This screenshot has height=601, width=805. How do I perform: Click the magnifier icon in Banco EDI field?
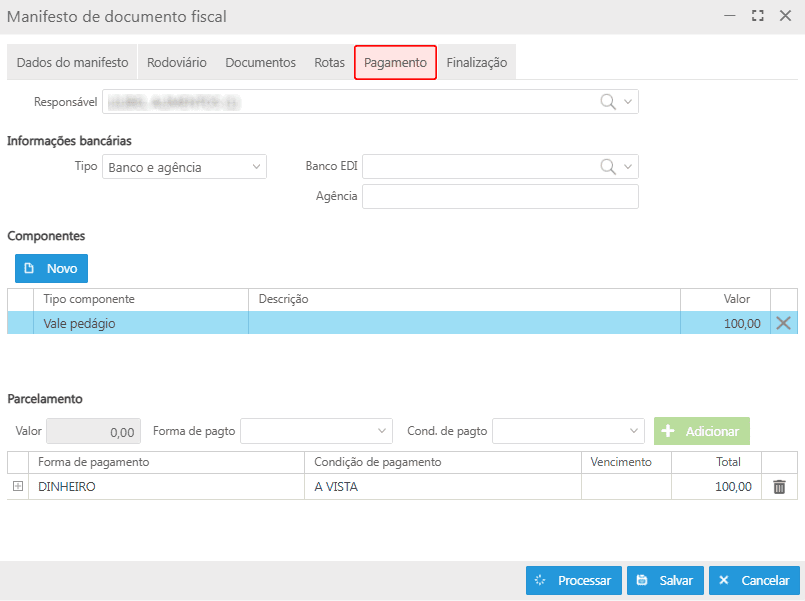click(x=607, y=167)
